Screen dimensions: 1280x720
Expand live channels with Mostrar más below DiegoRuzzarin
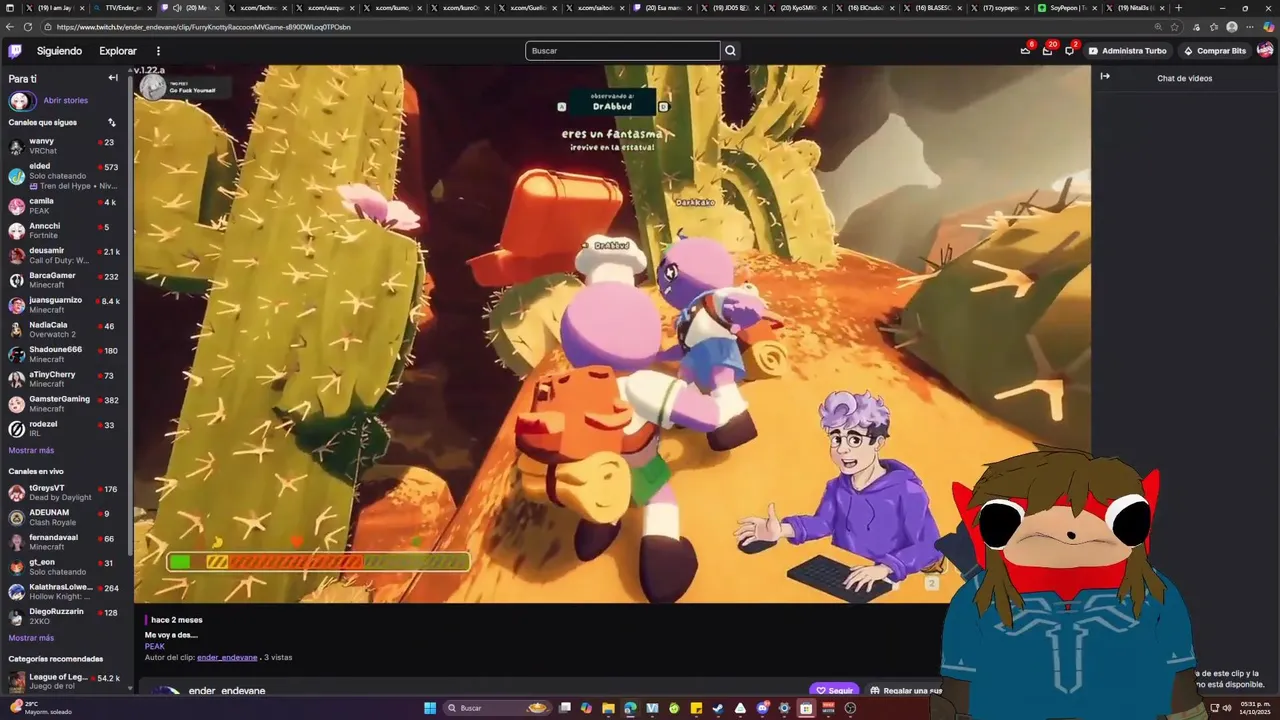31,638
